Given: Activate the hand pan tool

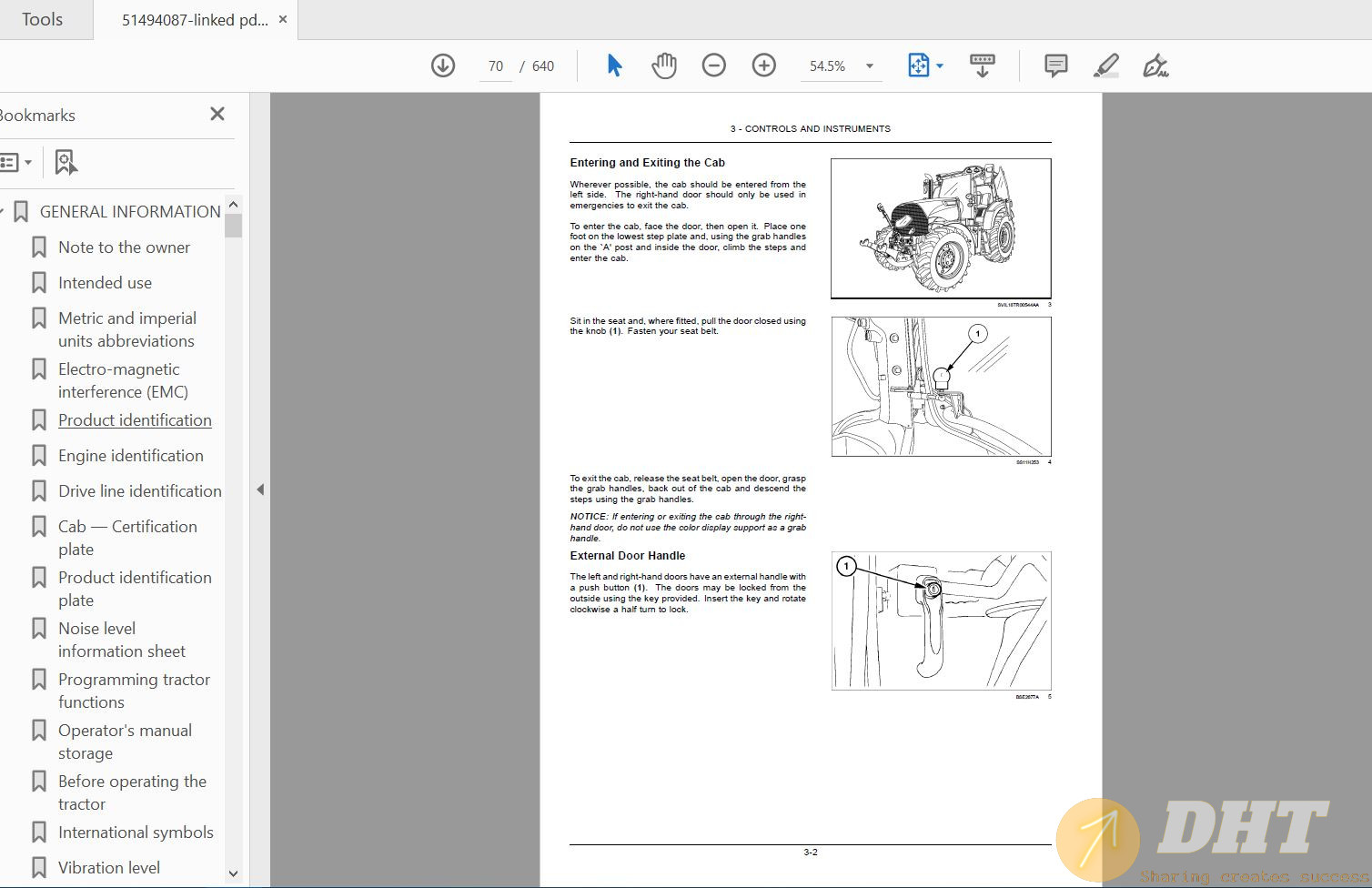Looking at the screenshot, I should (x=664, y=66).
